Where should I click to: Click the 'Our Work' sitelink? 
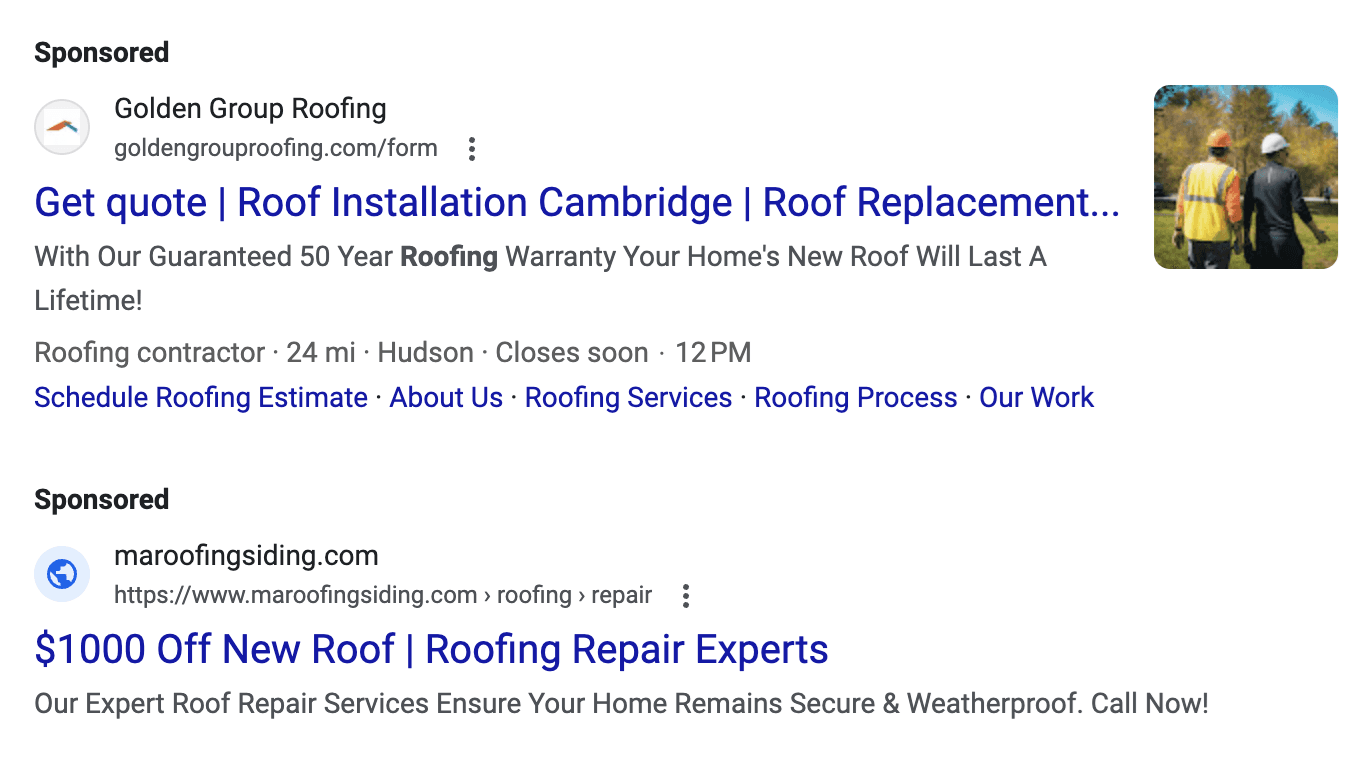pos(1036,397)
